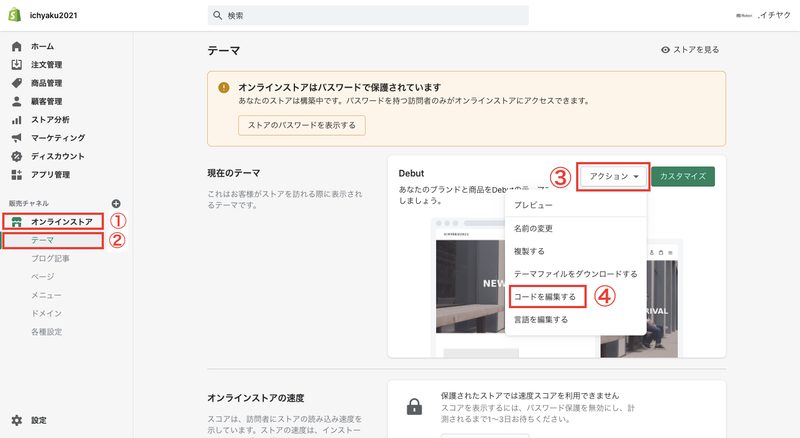Click the Debut theme desktop preview thumbnail
The image size is (800, 438).
click(x=469, y=287)
